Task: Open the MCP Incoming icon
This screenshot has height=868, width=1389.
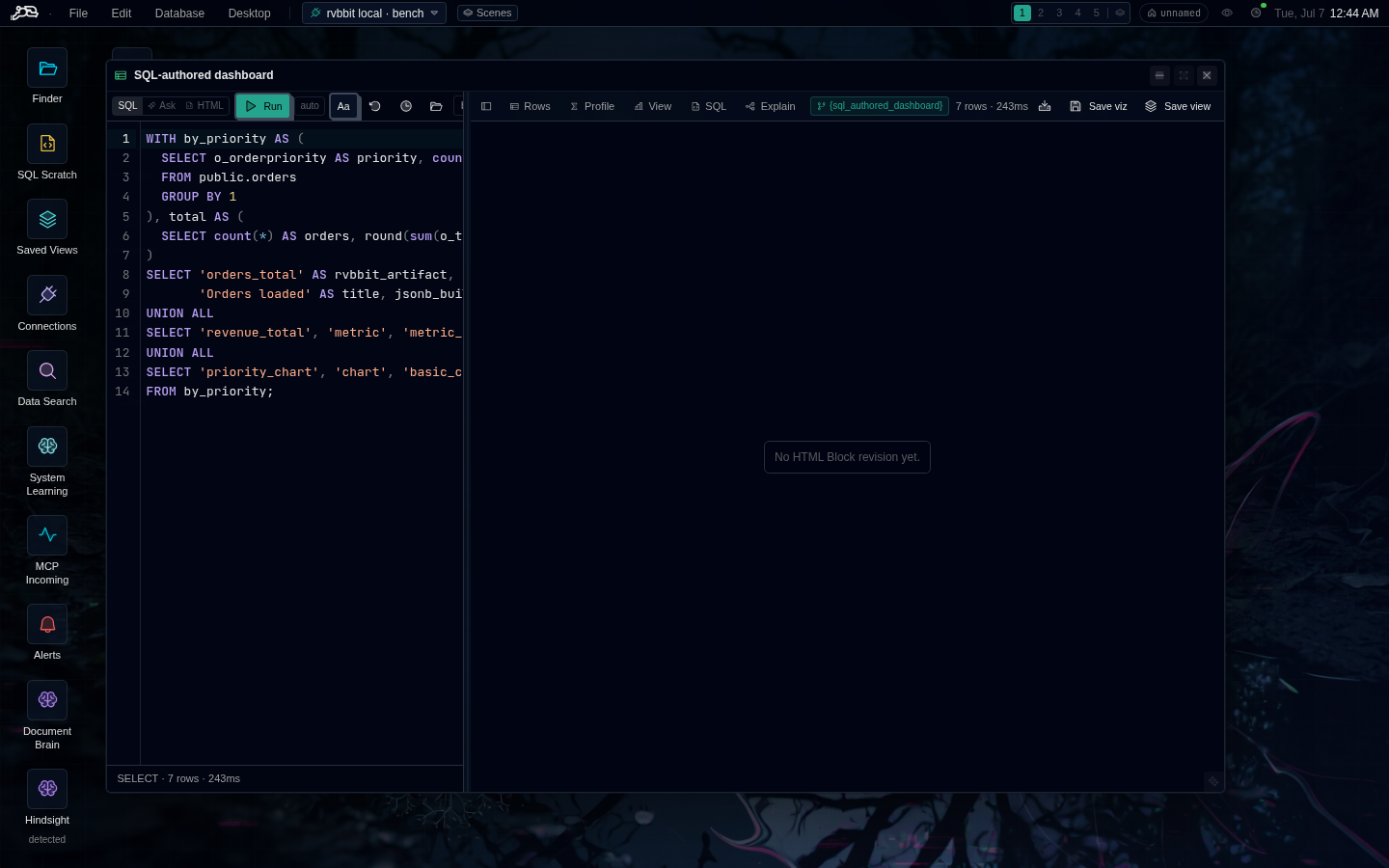Action: pos(47,535)
